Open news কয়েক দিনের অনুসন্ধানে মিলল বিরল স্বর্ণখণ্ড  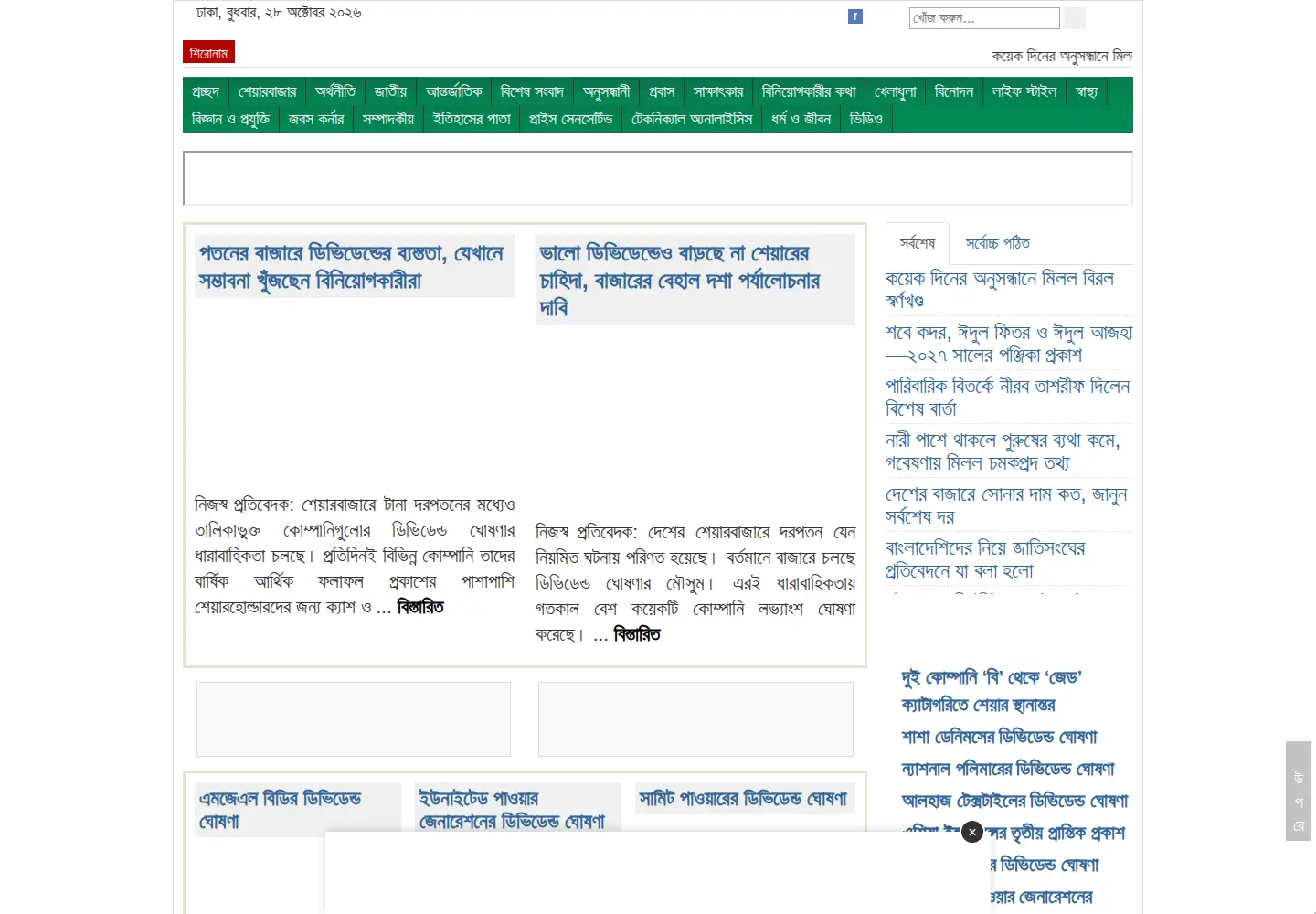(x=1000, y=289)
